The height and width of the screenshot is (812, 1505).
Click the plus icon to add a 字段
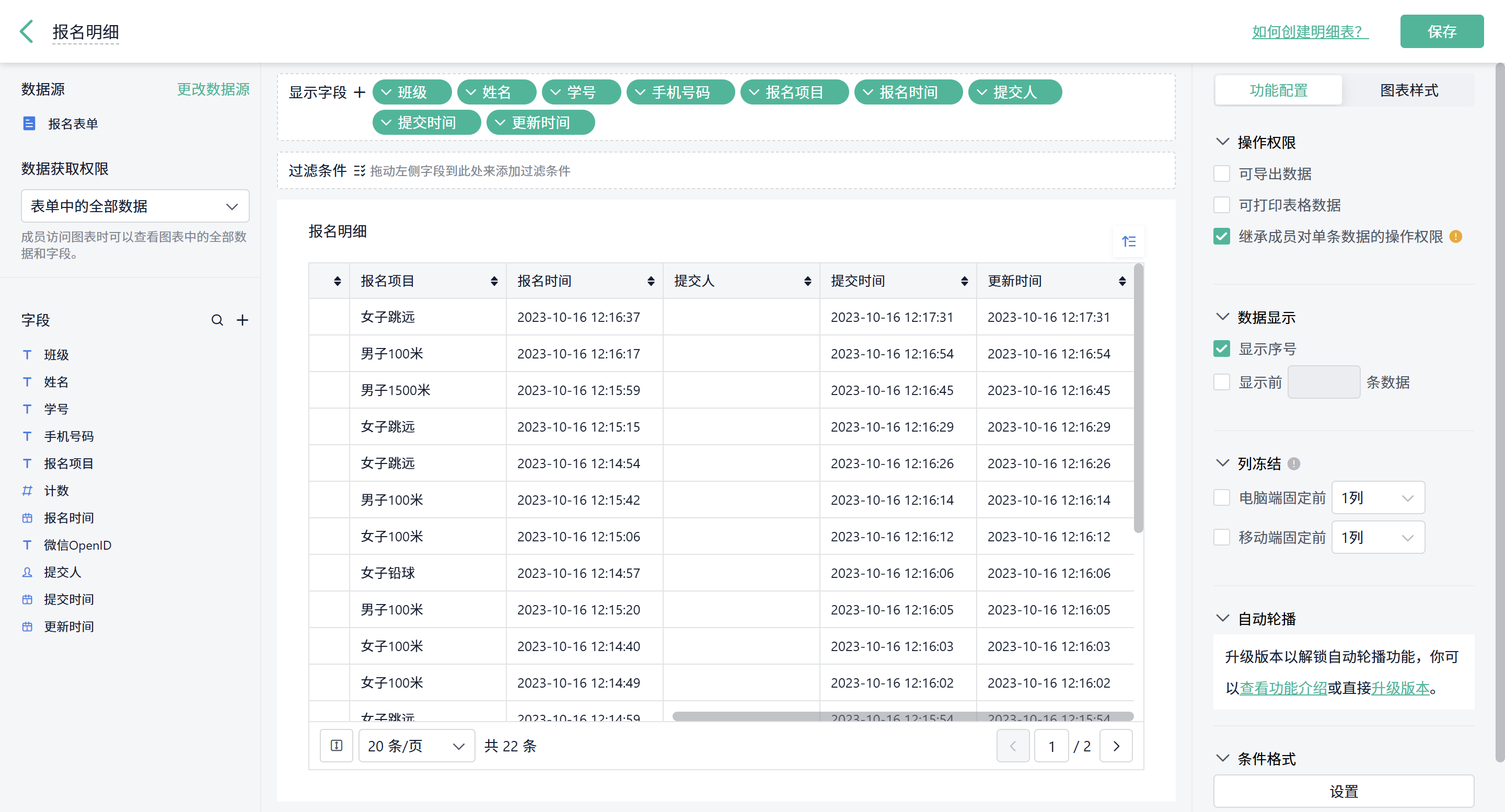pyautogui.click(x=242, y=320)
